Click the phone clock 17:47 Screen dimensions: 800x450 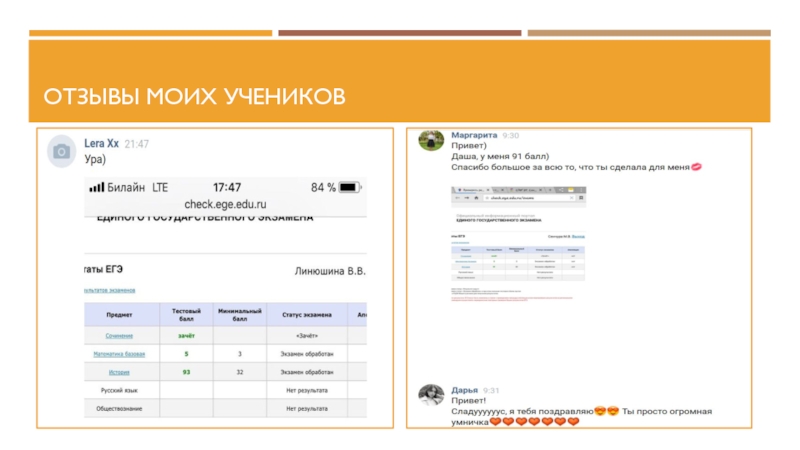[x=227, y=188]
